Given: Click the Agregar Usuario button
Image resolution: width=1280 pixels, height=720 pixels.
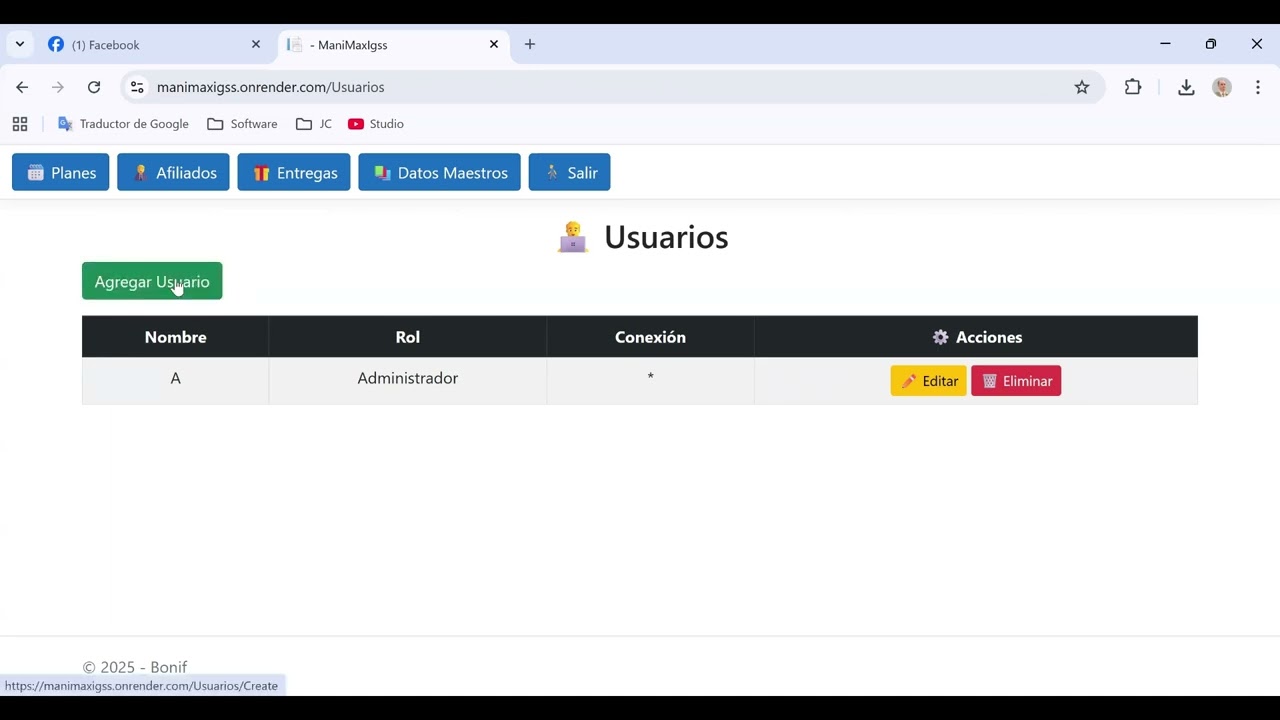Looking at the screenshot, I should point(152,281).
